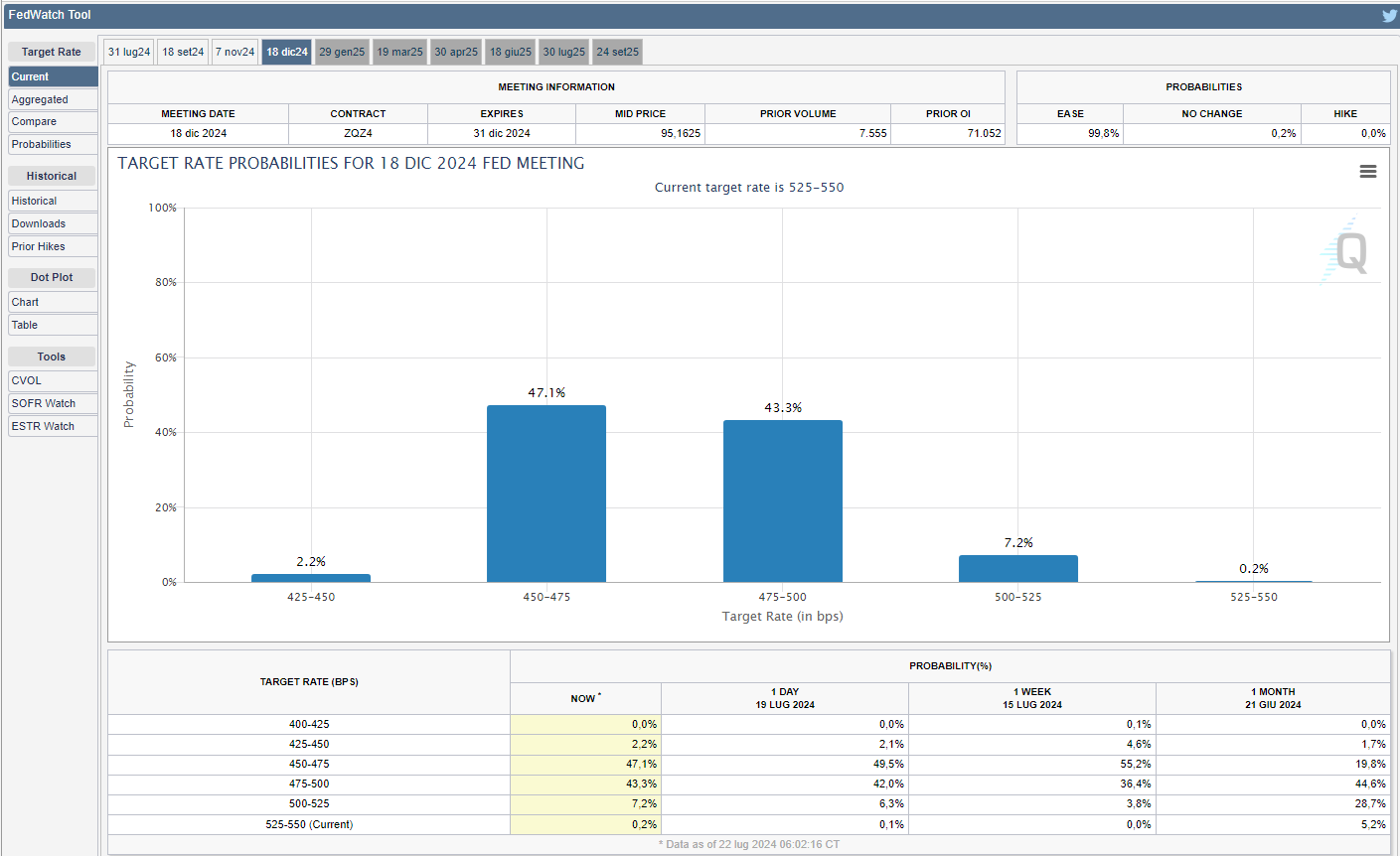Click the Dot Plot section header
The width and height of the screenshot is (1400, 856).
pyautogui.click(x=52, y=277)
